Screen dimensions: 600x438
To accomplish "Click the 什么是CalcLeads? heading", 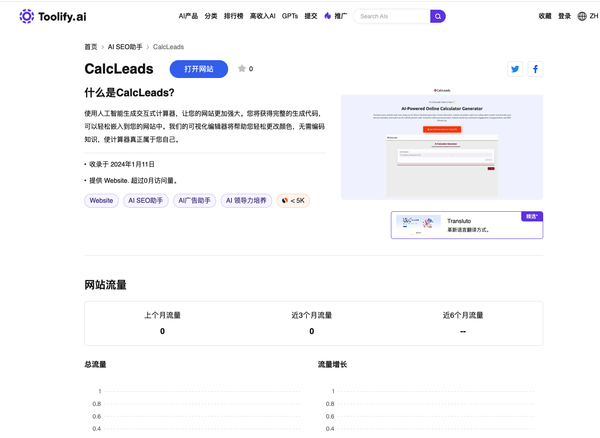I will point(129,93).
